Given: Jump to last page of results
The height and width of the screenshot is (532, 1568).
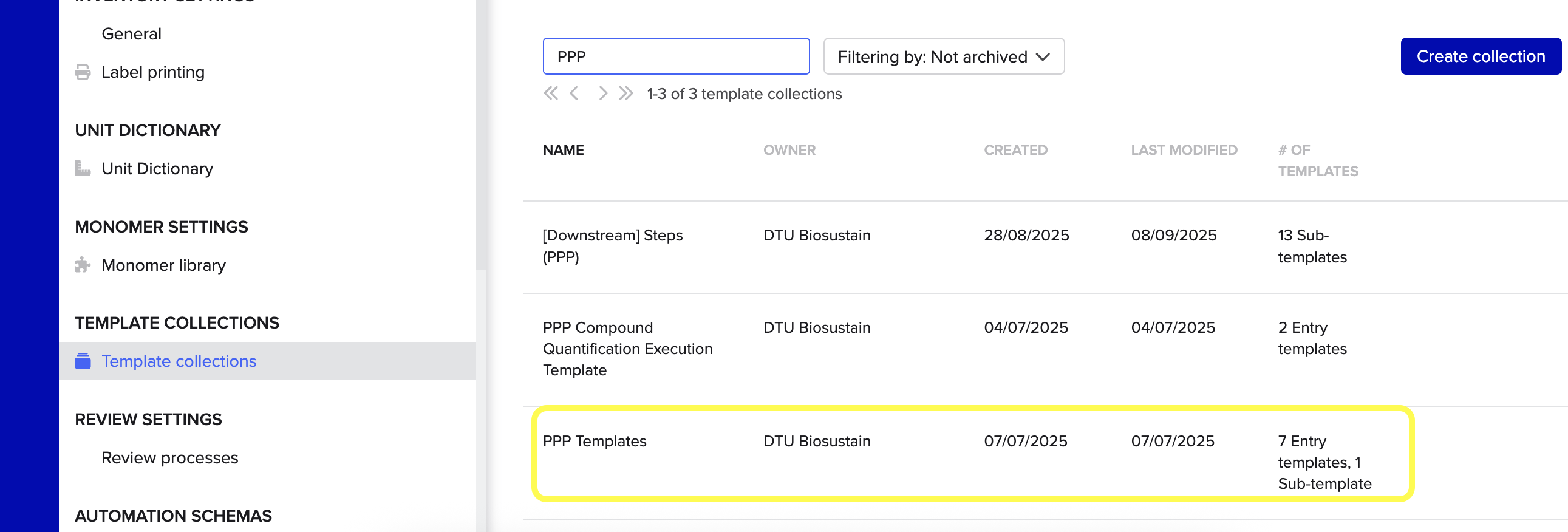Looking at the screenshot, I should tap(625, 93).
